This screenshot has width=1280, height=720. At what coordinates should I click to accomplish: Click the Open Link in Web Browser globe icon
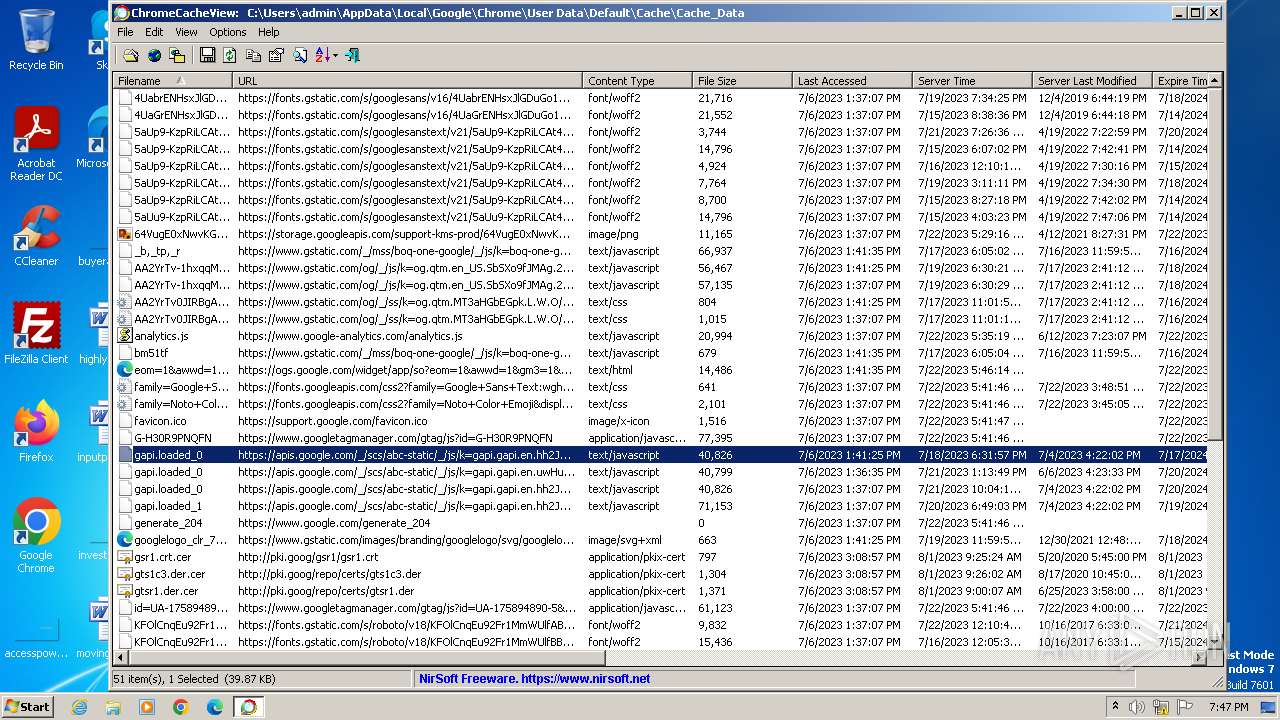154,56
